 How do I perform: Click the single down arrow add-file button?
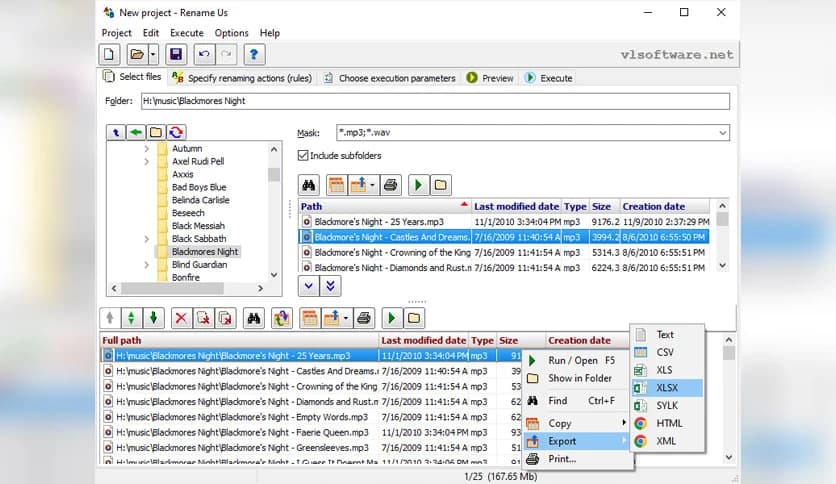pos(309,286)
